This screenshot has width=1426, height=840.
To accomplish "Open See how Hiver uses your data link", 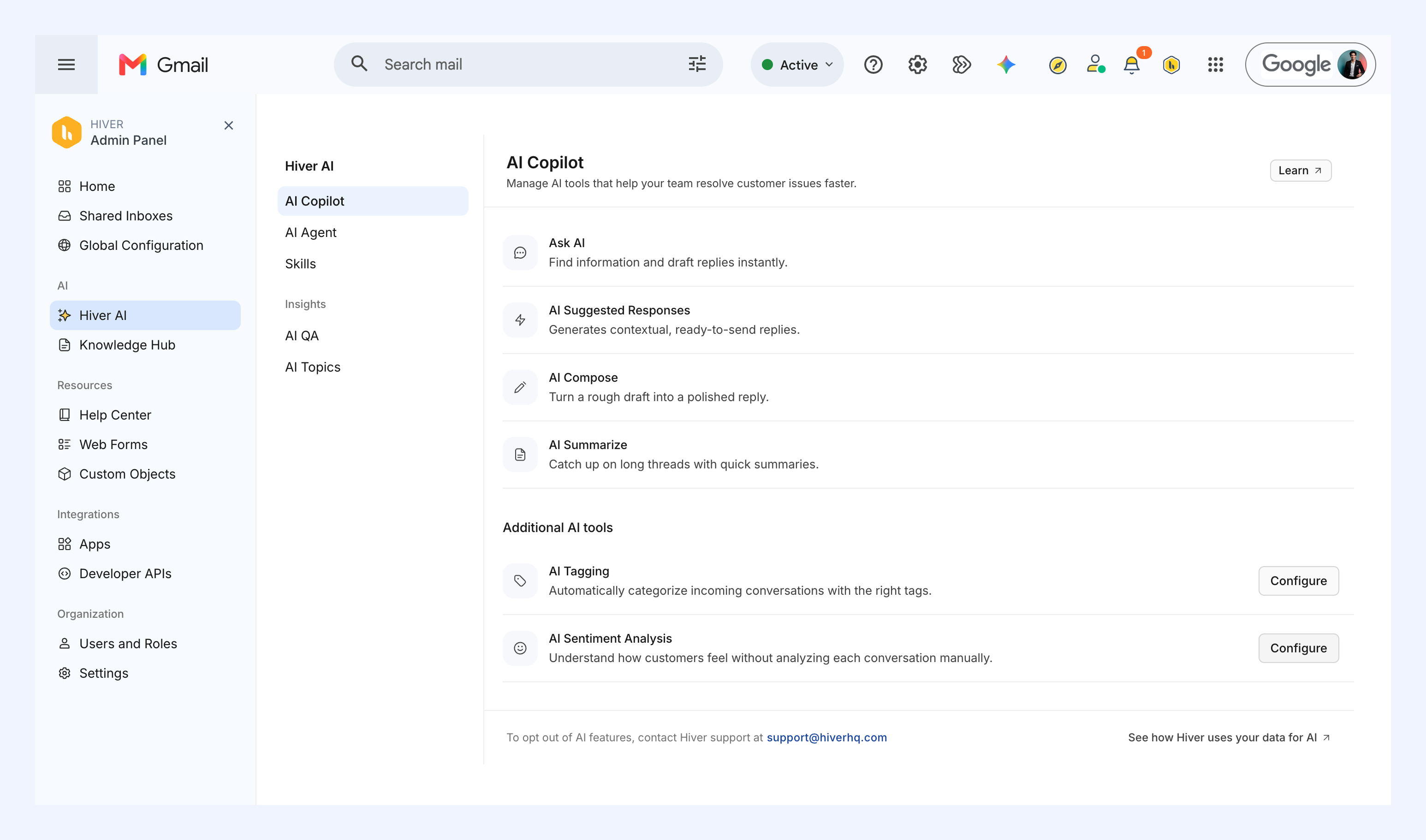I will pos(1229,738).
